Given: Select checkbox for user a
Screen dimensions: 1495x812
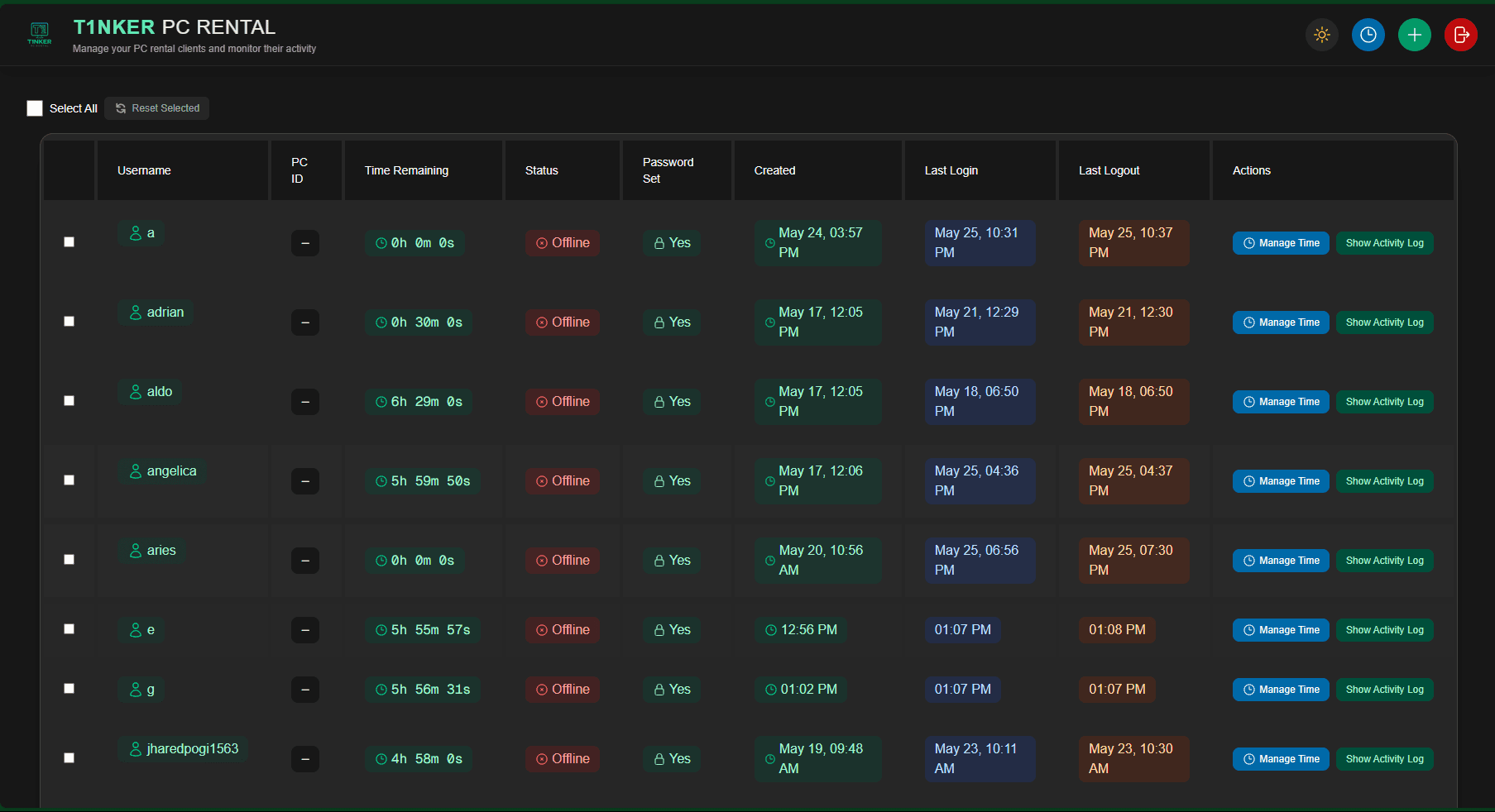Looking at the screenshot, I should (x=69, y=242).
